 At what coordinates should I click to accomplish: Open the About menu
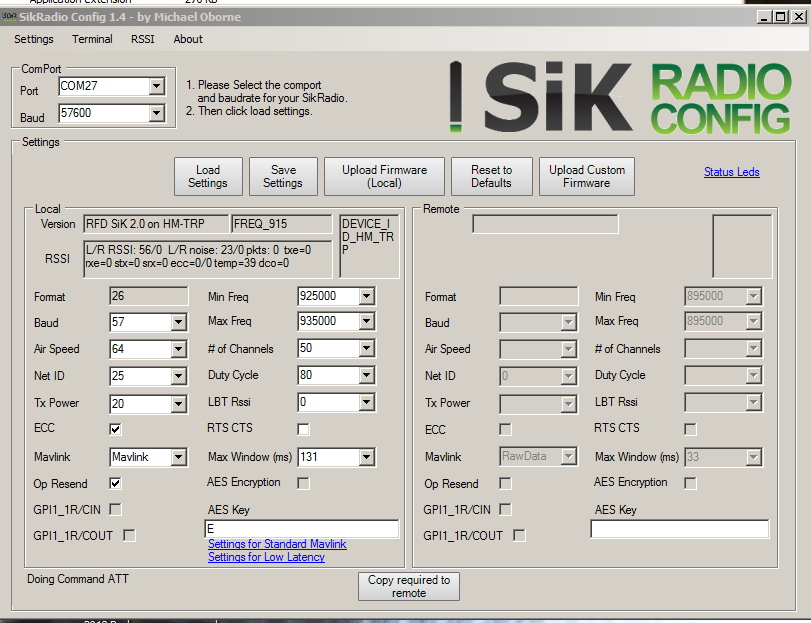point(188,39)
